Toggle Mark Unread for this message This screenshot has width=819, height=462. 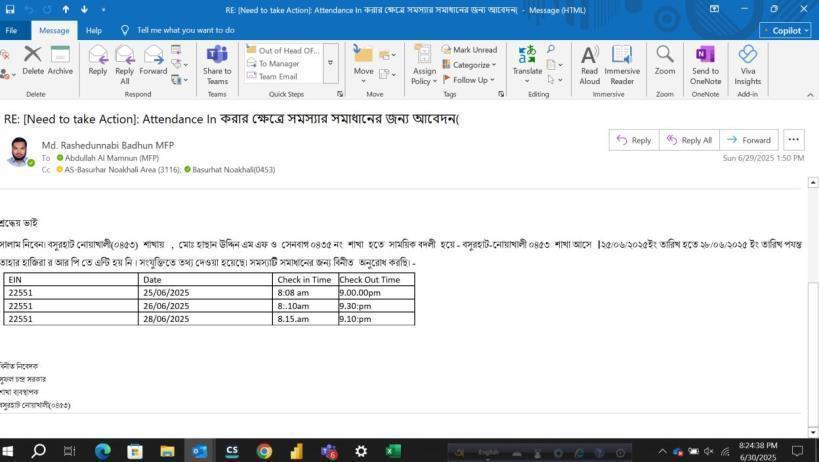coord(468,50)
